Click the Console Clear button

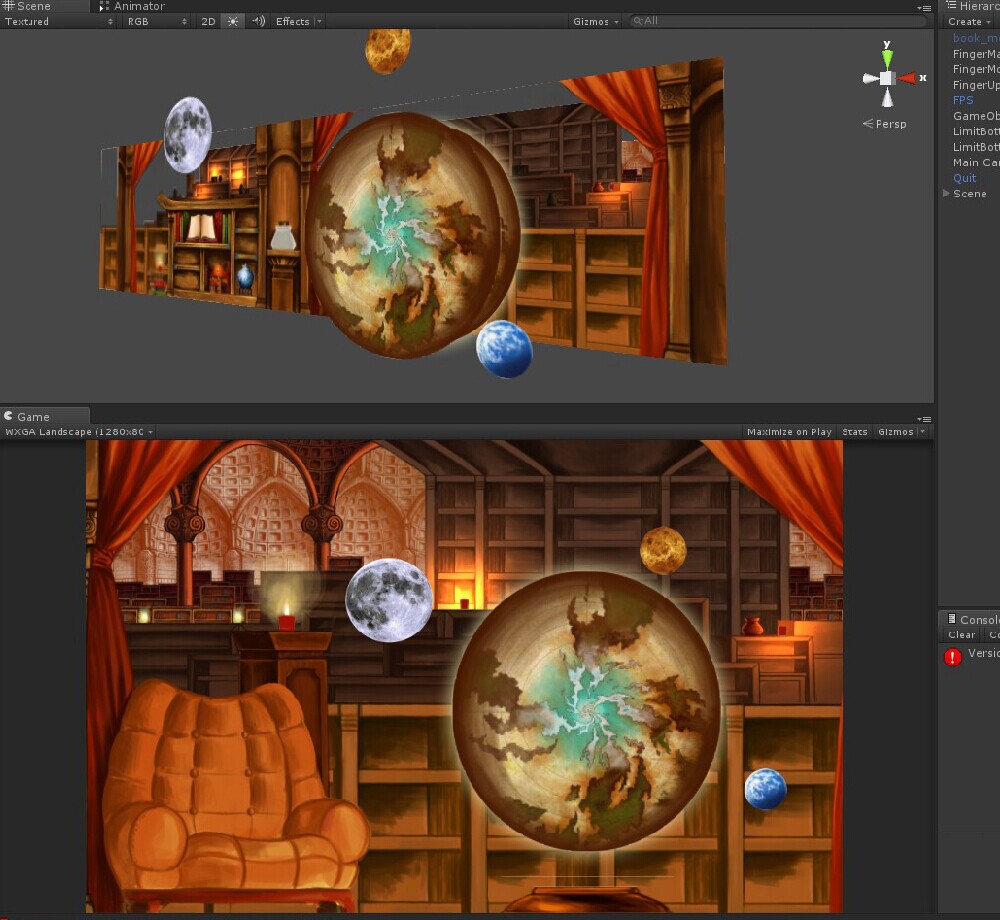[x=961, y=635]
